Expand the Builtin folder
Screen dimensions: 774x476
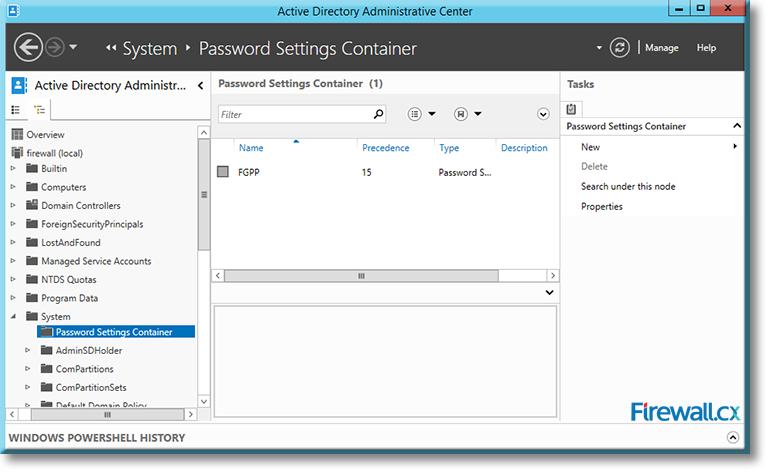tap(13, 168)
